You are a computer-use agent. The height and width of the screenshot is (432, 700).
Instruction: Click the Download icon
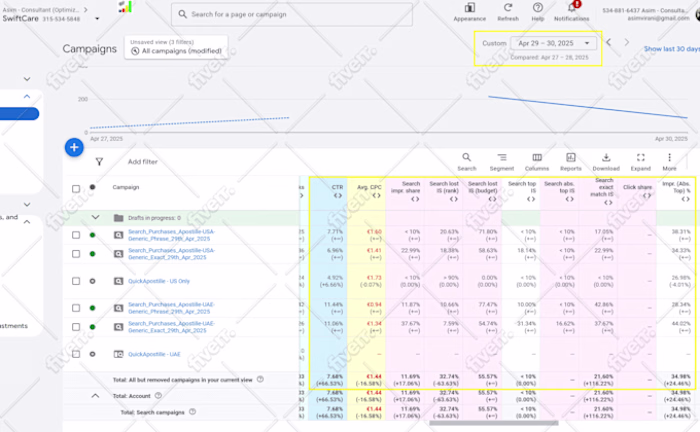point(606,157)
